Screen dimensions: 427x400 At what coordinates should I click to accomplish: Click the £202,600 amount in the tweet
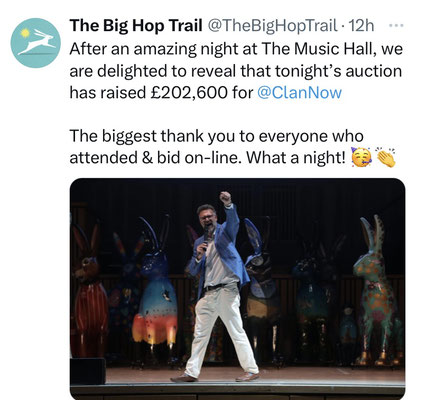pyautogui.click(x=189, y=93)
